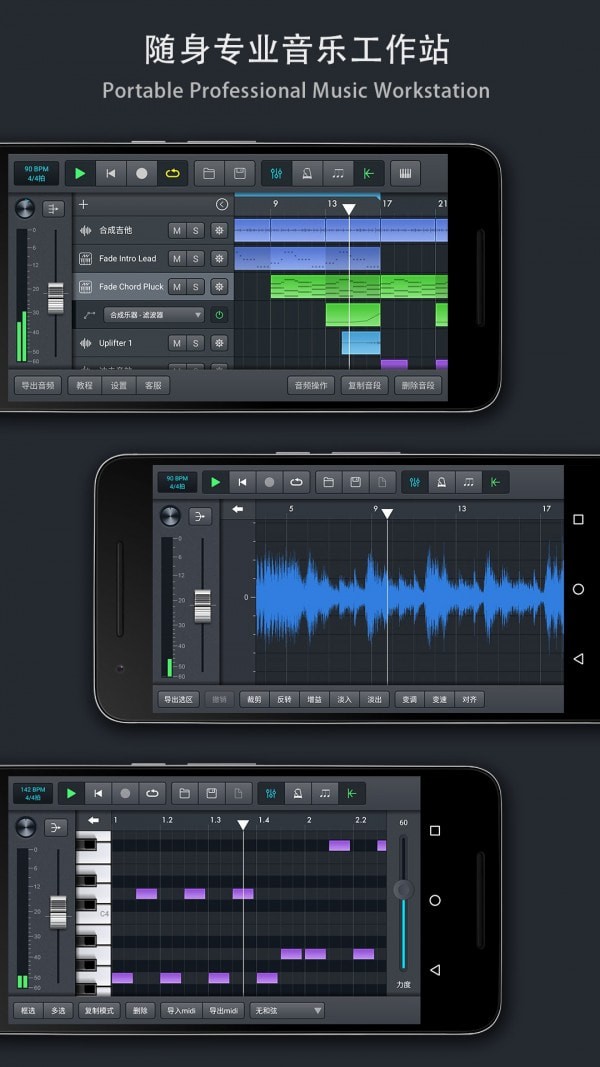
Task: Open settings gear for Uplifter 1 track
Action: [219, 343]
